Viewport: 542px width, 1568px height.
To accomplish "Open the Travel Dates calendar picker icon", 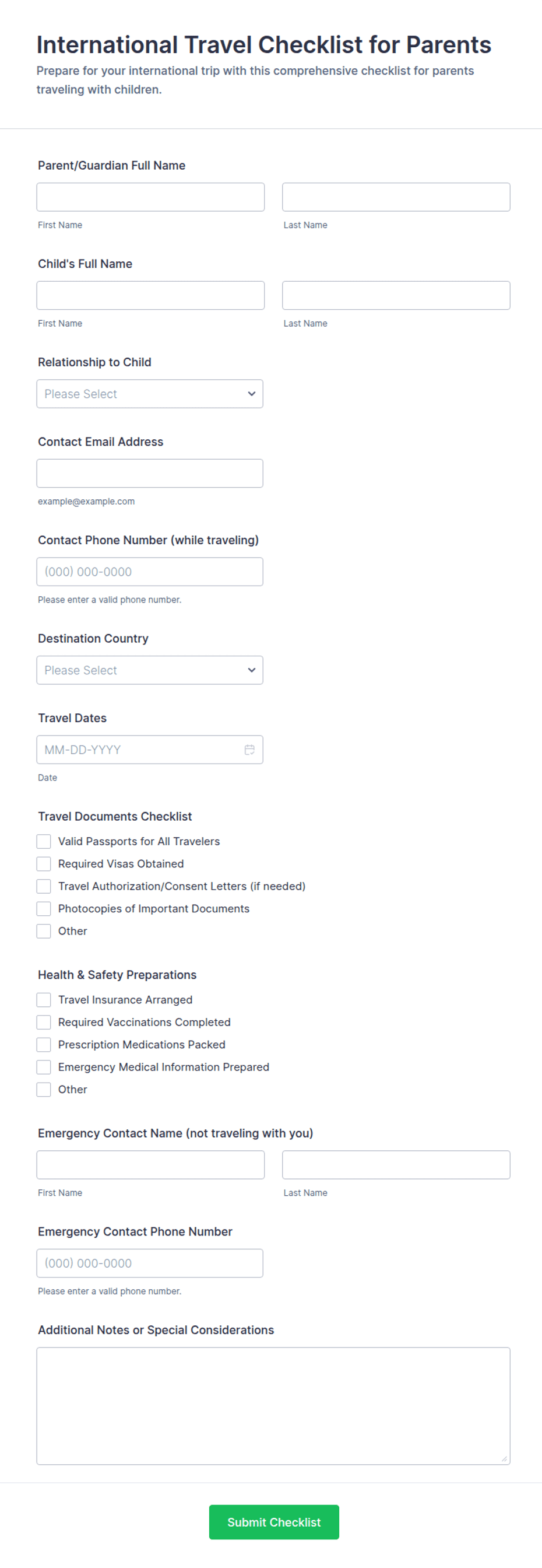I will [x=249, y=750].
